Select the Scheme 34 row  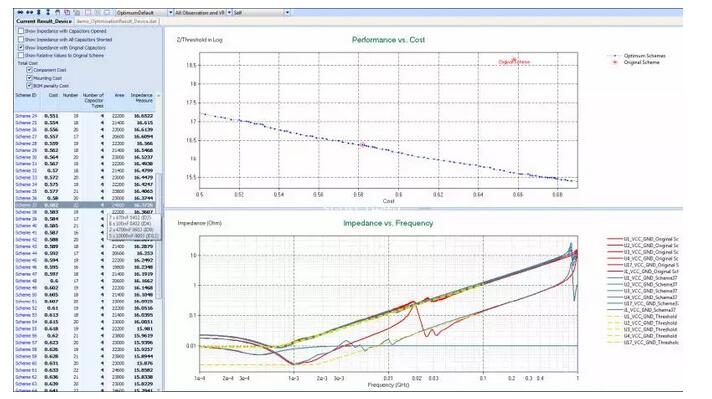[85, 184]
